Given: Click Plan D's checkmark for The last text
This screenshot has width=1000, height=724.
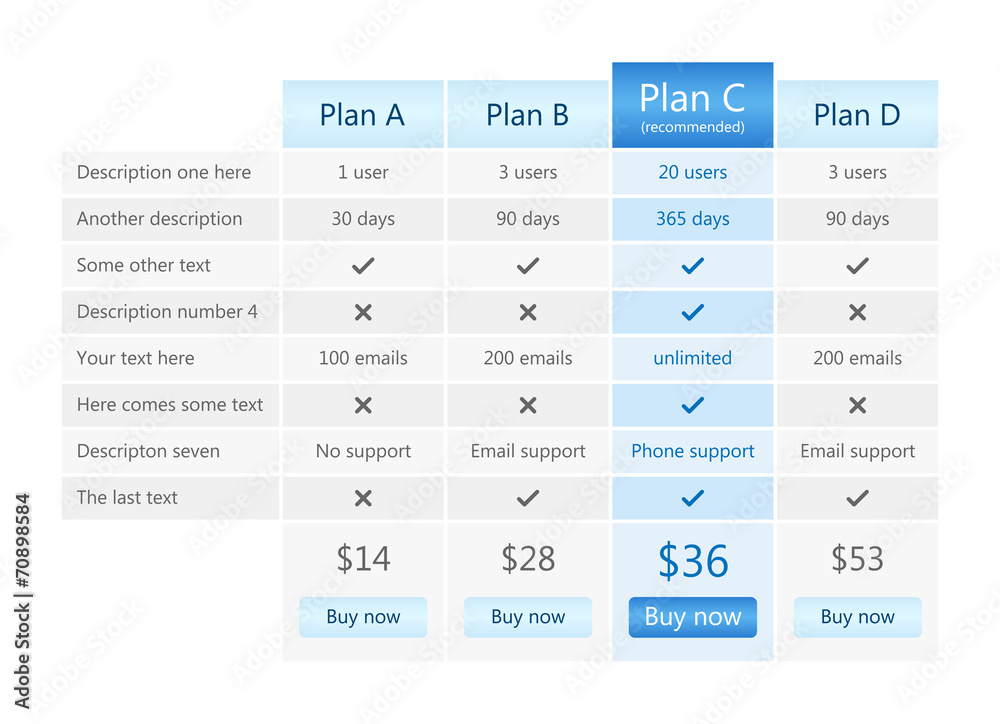Looking at the screenshot, I should point(858,498).
